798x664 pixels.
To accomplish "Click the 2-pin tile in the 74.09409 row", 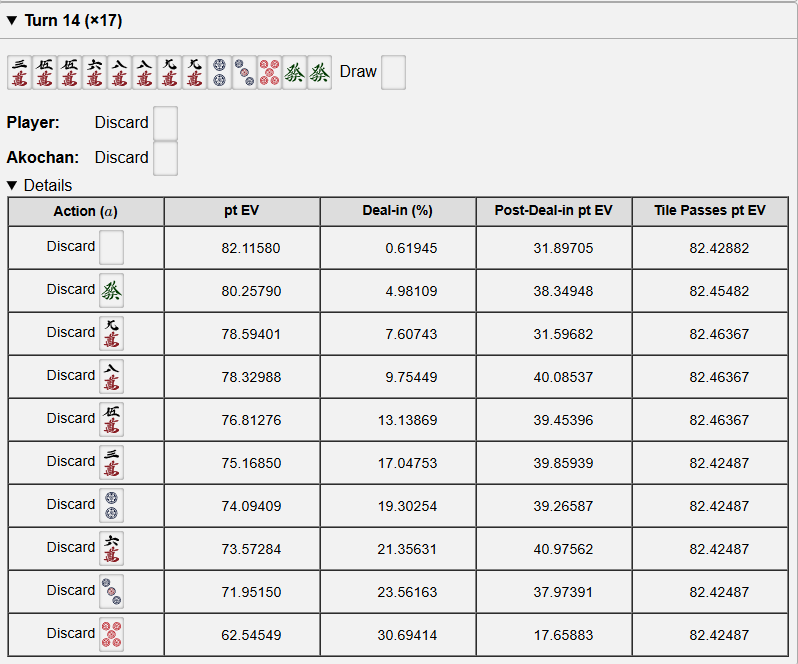I will (x=111, y=506).
